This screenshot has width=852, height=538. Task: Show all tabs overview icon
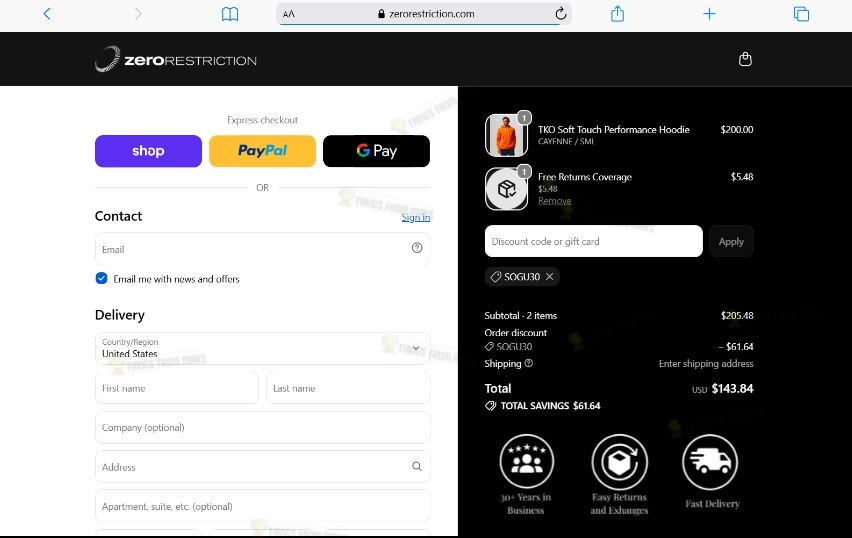pyautogui.click(x=801, y=14)
